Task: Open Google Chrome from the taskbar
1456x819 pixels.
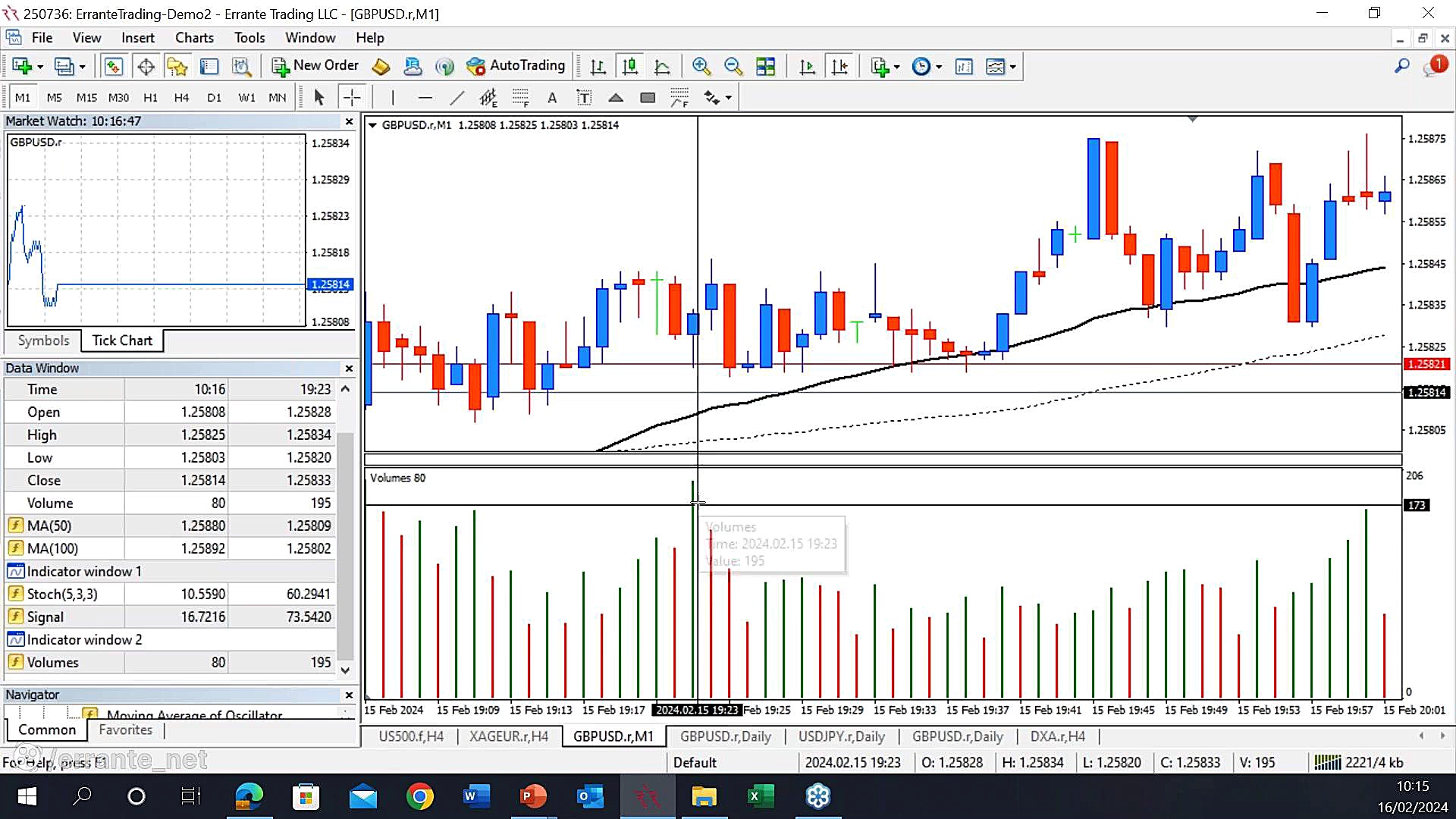Action: [x=419, y=796]
